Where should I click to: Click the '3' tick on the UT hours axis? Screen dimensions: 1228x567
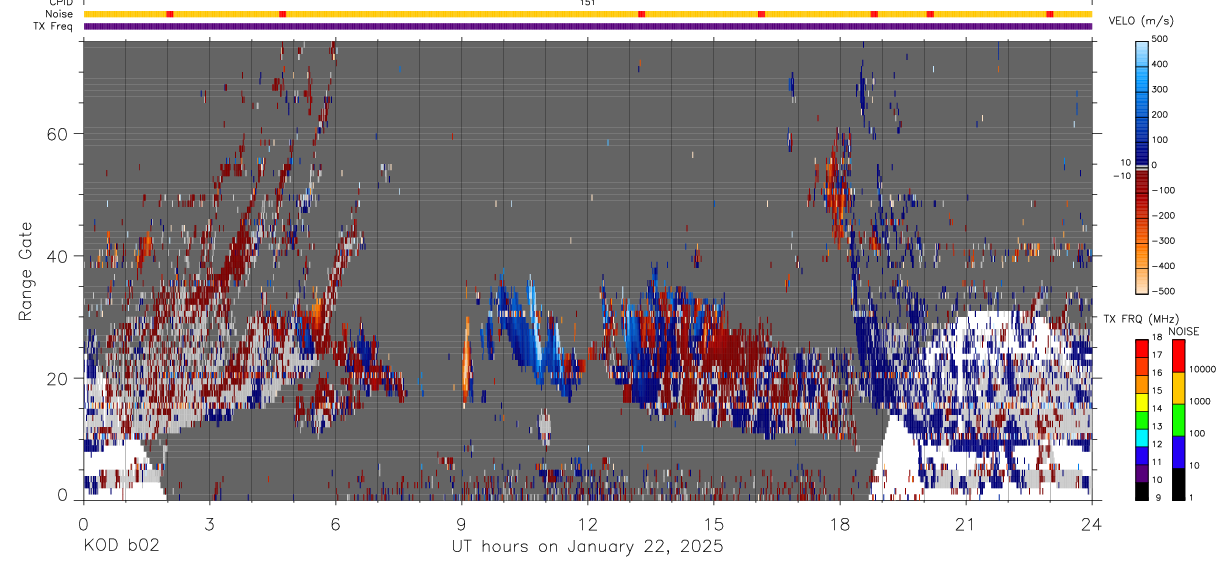click(208, 524)
